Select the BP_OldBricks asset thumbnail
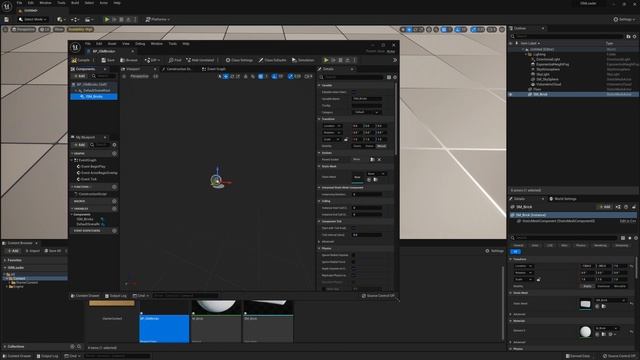Screen dimensions: 640x360 tap(164, 322)
